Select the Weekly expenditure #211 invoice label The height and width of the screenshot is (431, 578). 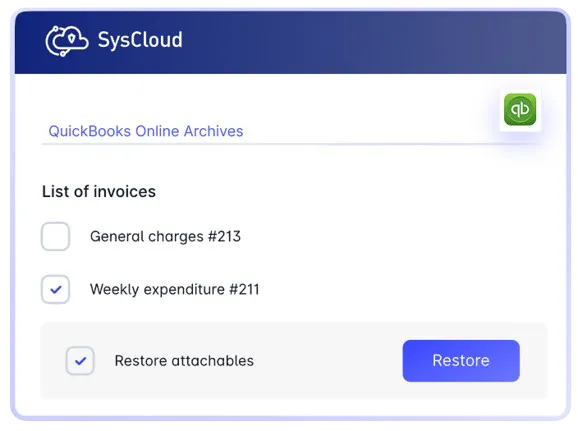(175, 289)
